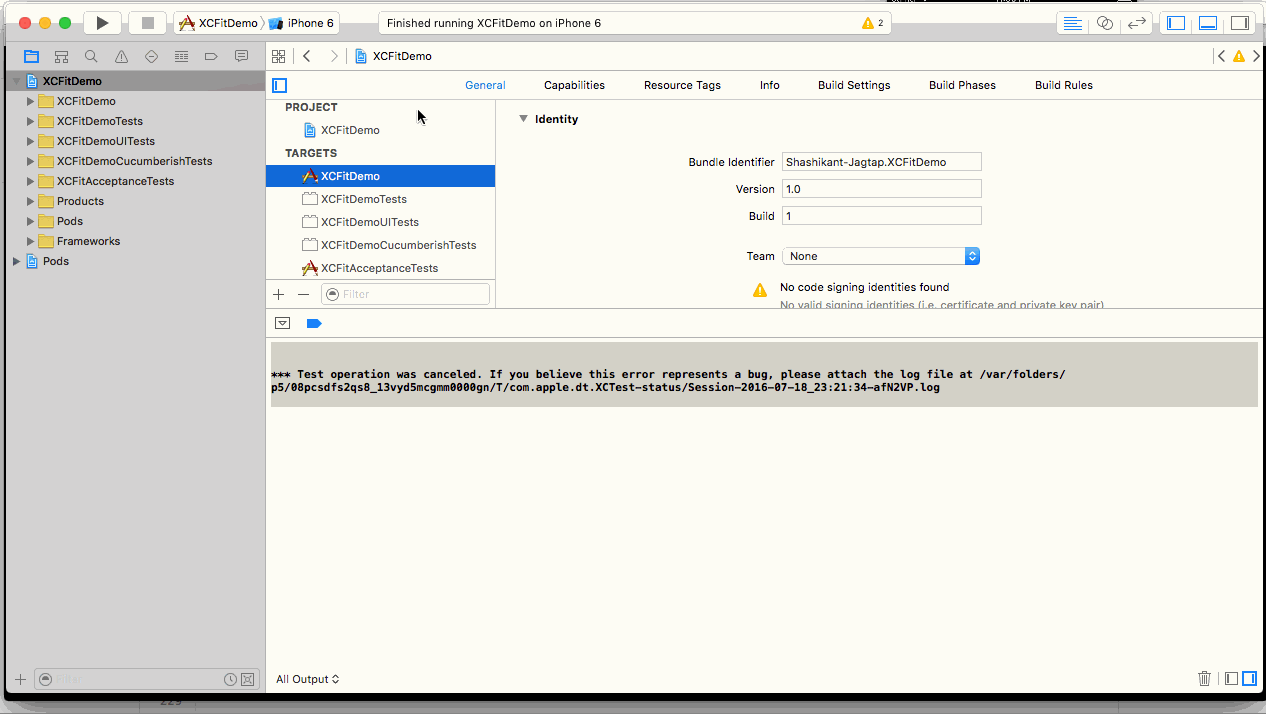Select the XCFitDemoCucumberishTests target
The height and width of the screenshot is (714, 1266).
(x=380, y=245)
